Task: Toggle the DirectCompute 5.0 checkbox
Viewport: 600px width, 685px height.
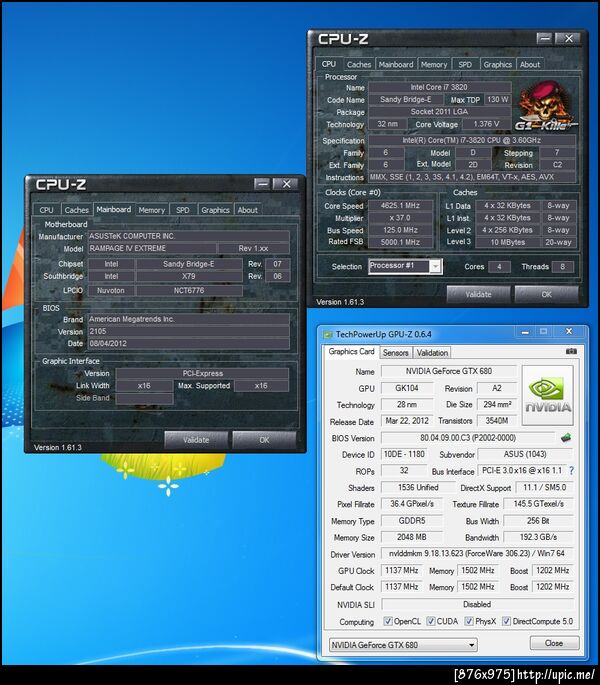Action: click(x=506, y=621)
